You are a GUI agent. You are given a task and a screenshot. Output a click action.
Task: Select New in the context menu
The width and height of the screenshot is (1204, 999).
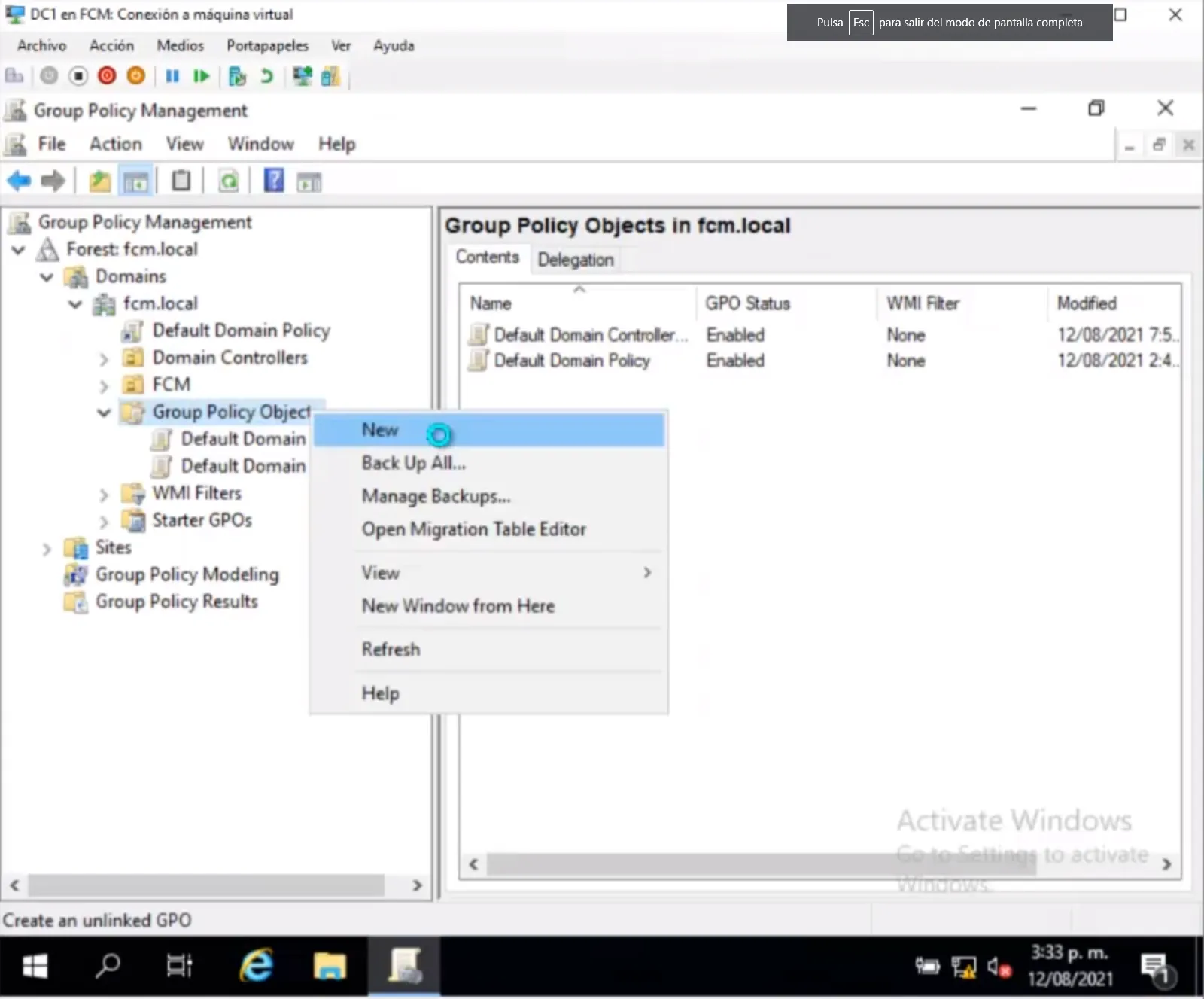click(x=380, y=430)
